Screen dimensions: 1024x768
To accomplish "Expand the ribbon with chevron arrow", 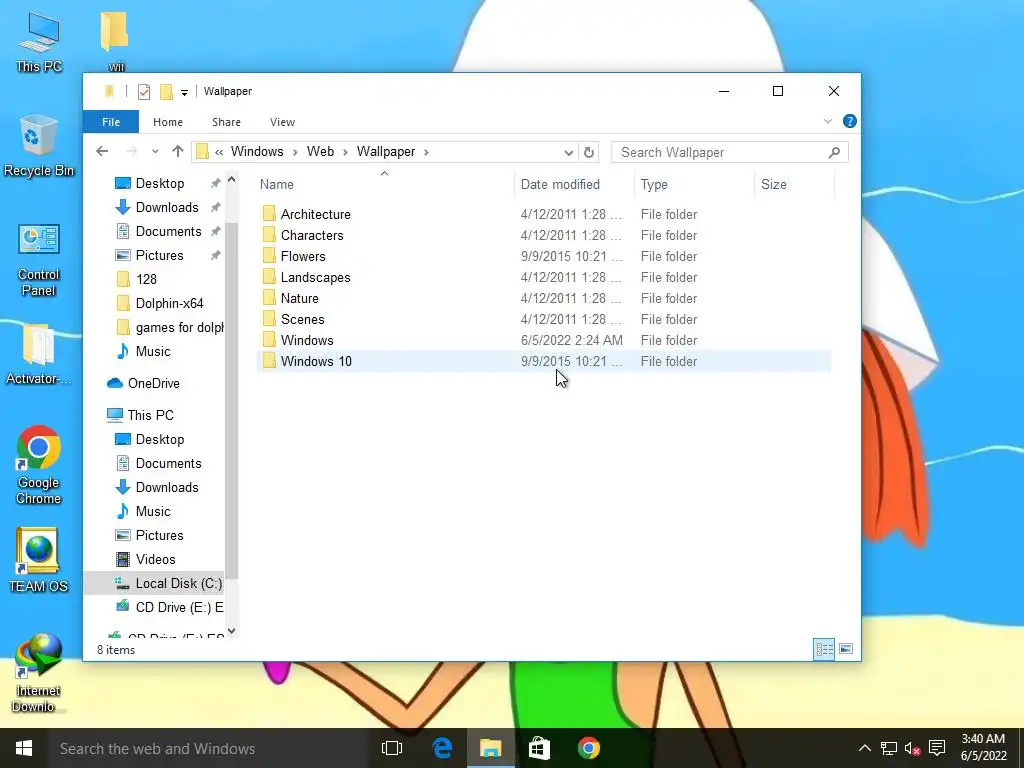I will click(x=828, y=121).
